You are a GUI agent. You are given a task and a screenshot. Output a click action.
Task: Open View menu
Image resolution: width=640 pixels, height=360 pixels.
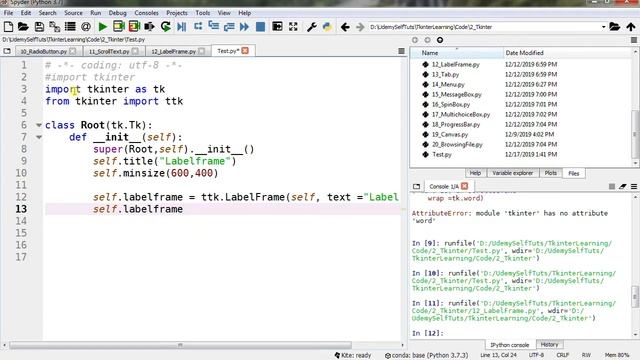tap(224, 13)
